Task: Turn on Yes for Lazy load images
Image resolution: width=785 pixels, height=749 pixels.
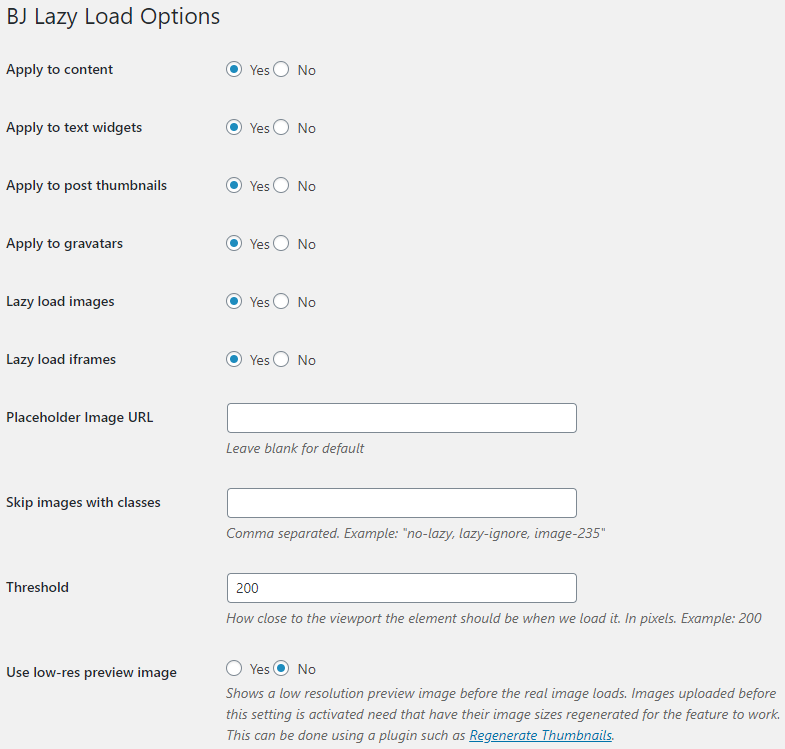Action: (235, 302)
